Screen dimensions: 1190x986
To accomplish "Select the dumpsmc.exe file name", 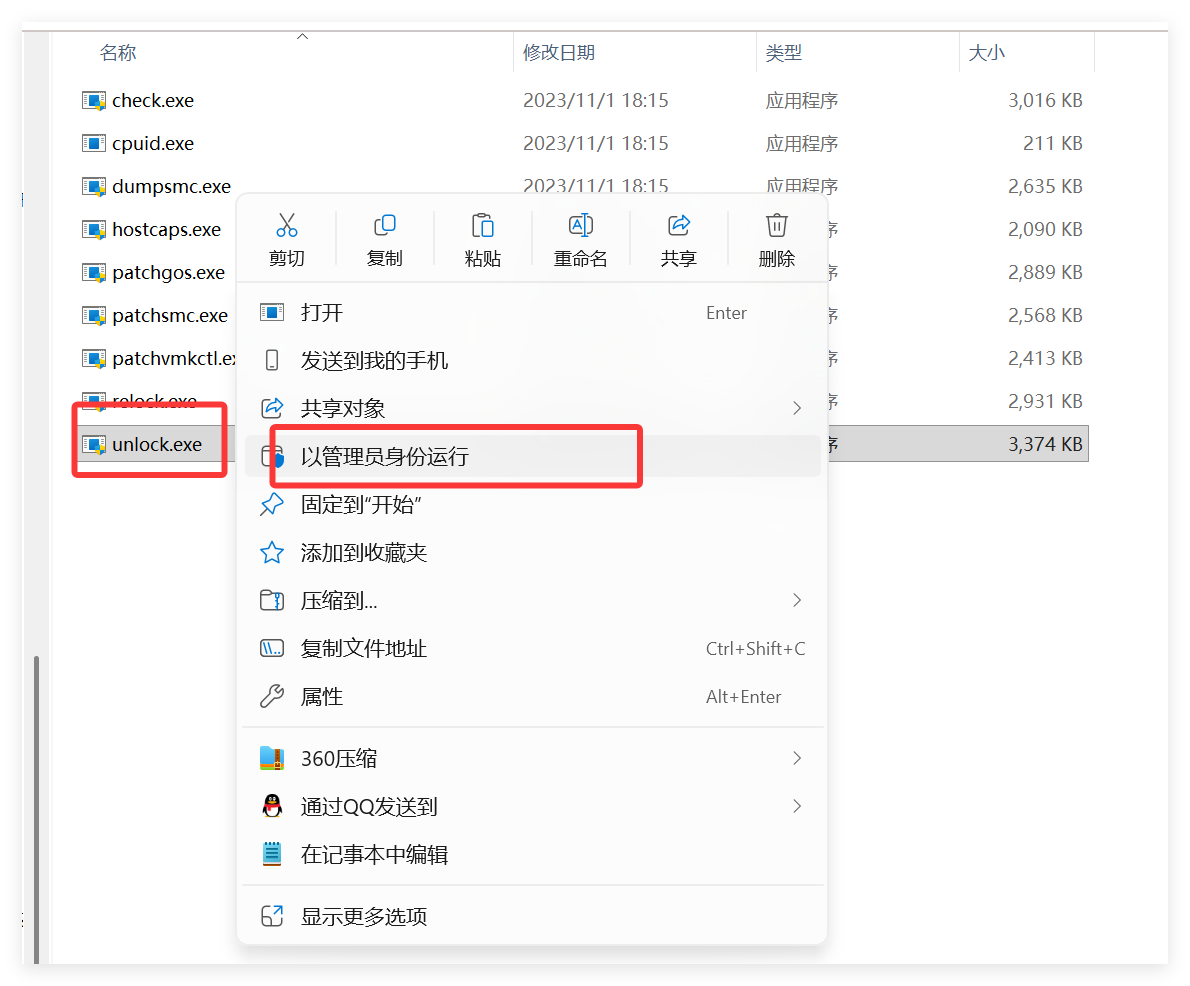I will pos(172,186).
